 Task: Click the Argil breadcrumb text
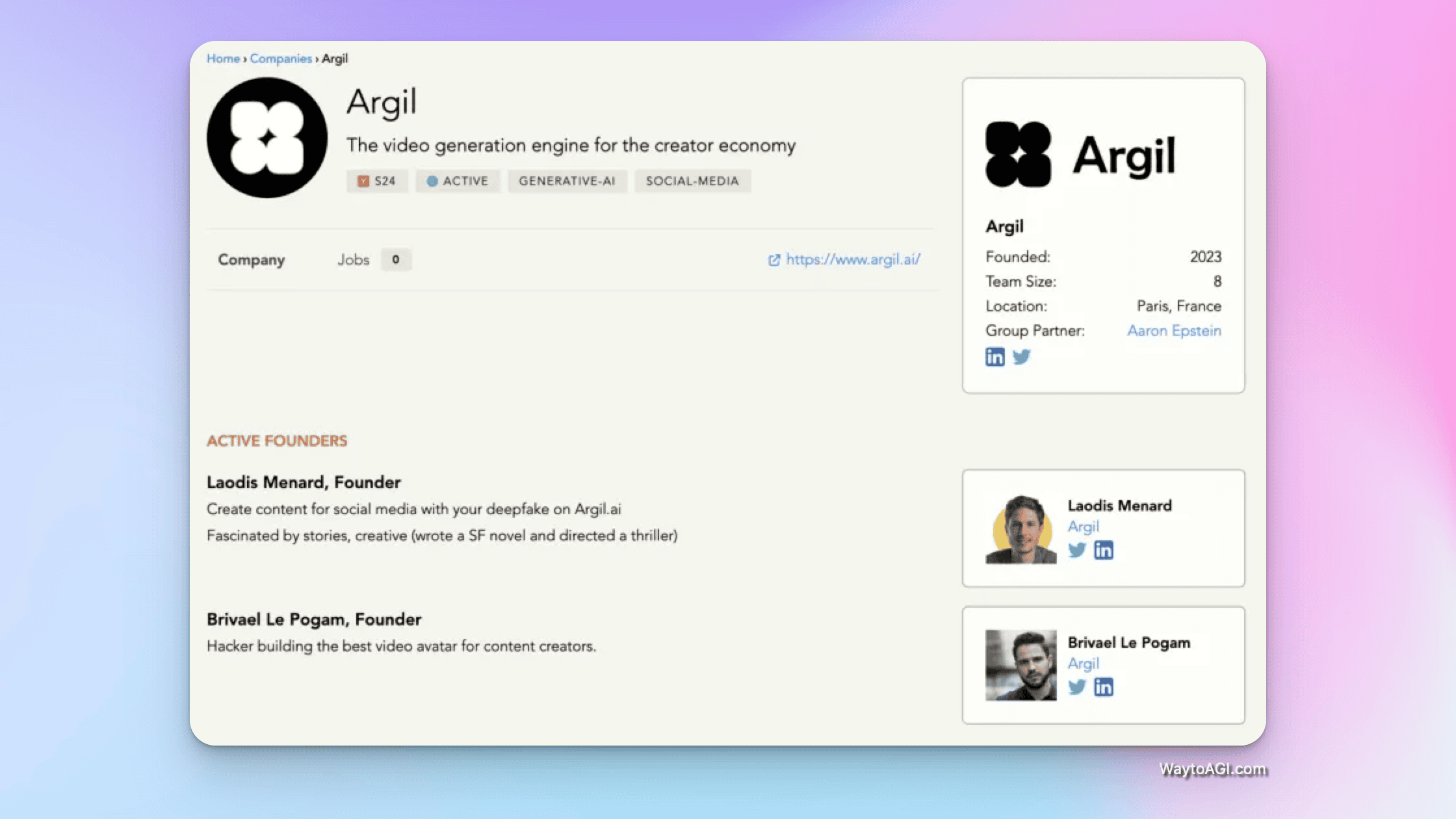(335, 58)
